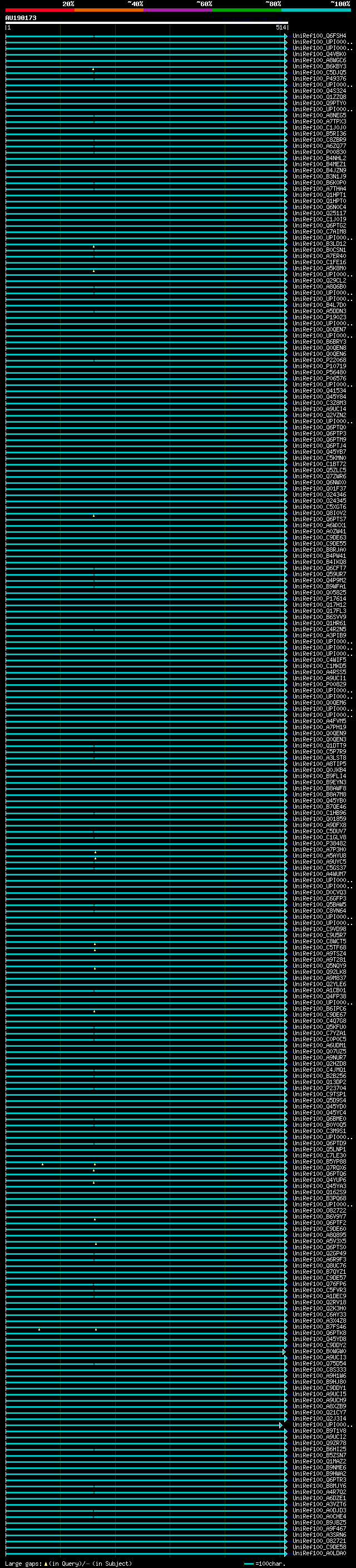Select hit UniRef100_Q17FL3
The image size is (356, 1568).
click(x=319, y=611)
